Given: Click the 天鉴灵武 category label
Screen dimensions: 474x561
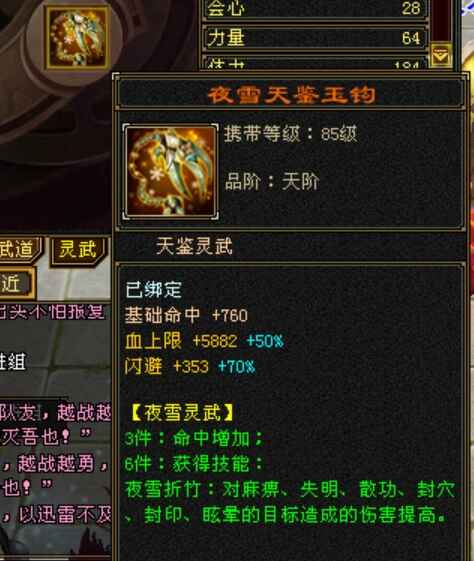Looking at the screenshot, I should click(x=194, y=247).
